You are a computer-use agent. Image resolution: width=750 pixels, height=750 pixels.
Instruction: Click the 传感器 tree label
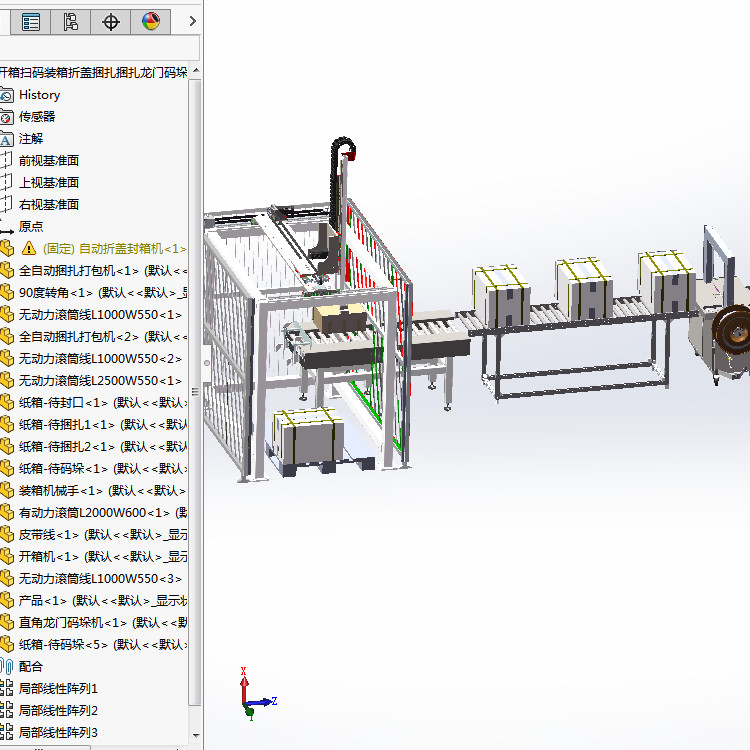coord(37,117)
